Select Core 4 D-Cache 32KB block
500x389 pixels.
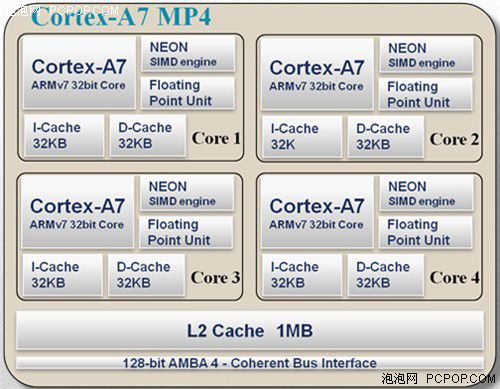(x=386, y=275)
